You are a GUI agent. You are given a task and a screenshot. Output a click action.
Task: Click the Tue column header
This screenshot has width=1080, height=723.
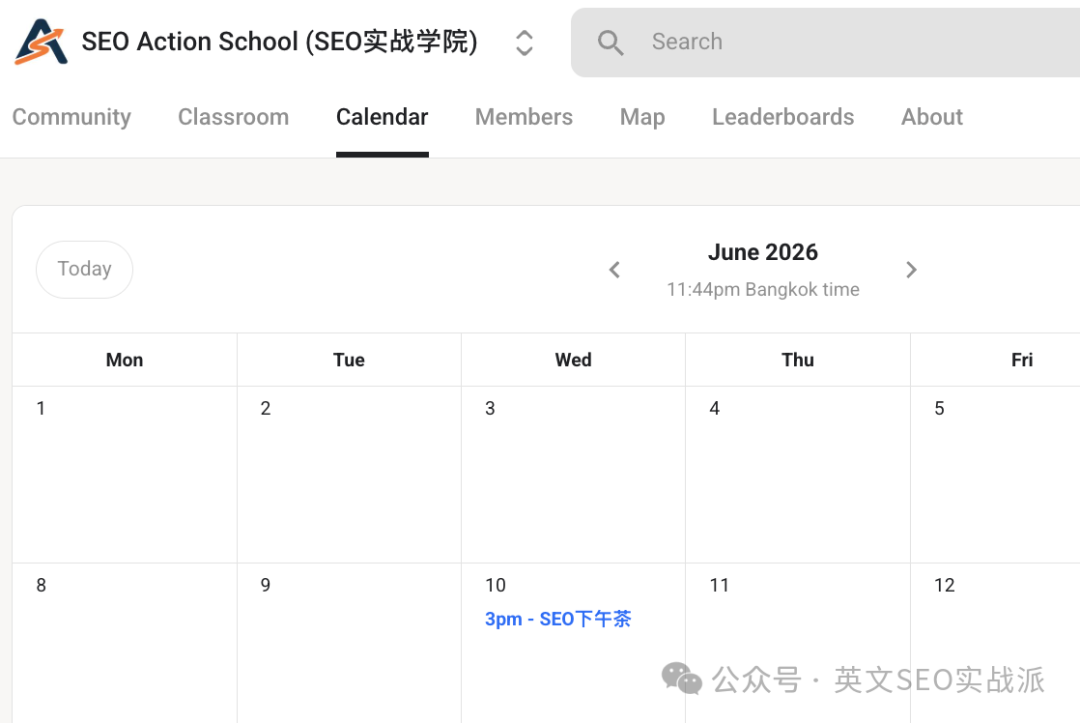pyautogui.click(x=349, y=360)
